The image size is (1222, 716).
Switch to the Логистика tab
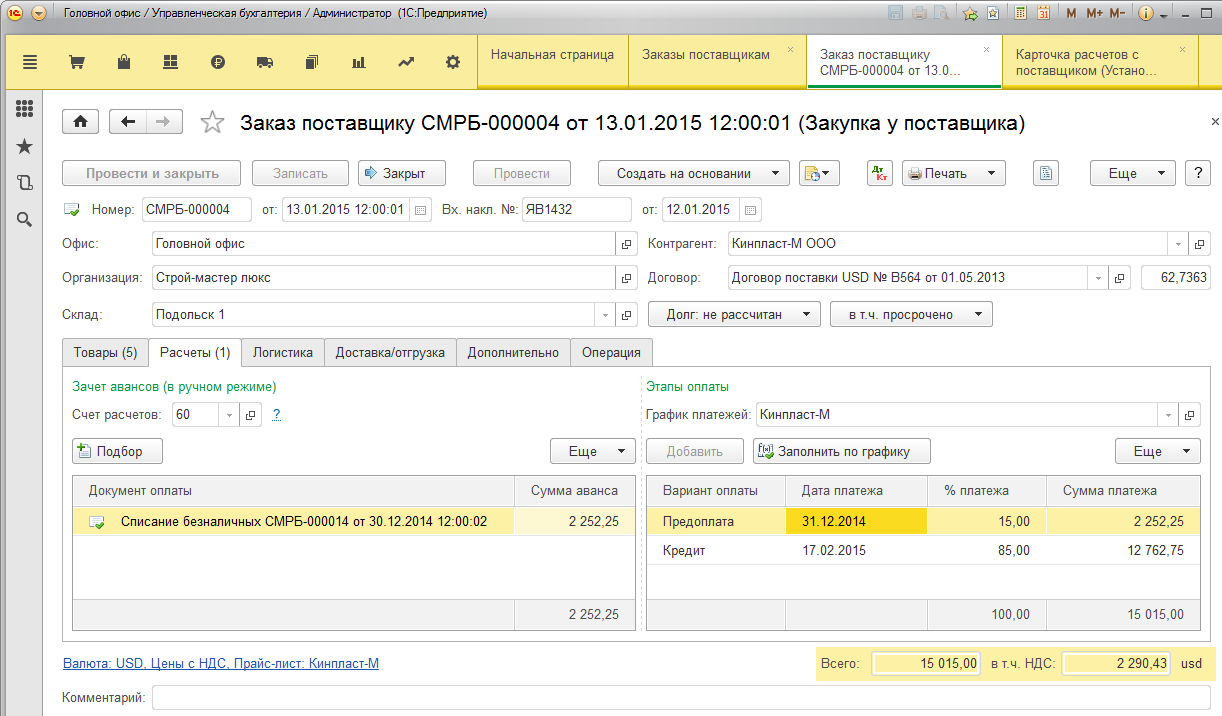(283, 352)
